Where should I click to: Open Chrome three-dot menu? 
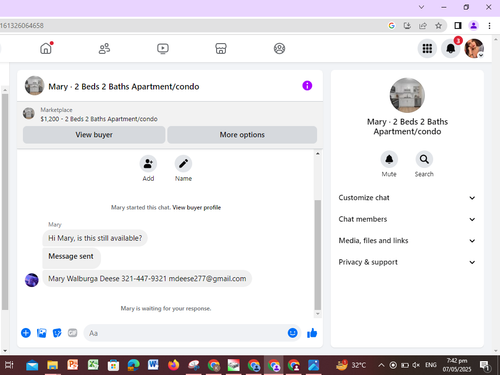pos(489,26)
